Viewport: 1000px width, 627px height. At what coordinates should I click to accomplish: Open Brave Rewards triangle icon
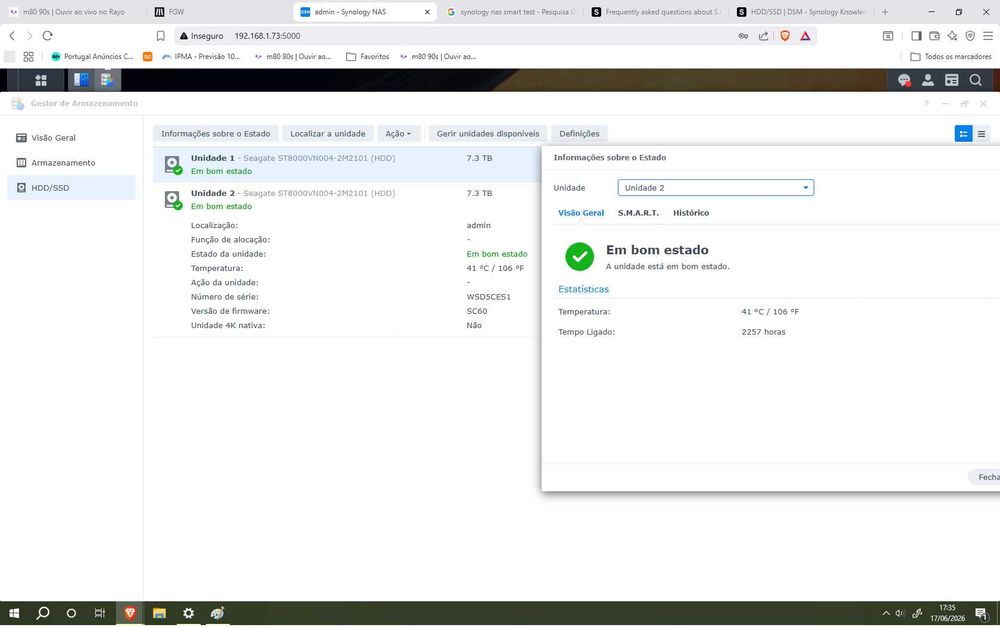(x=805, y=36)
